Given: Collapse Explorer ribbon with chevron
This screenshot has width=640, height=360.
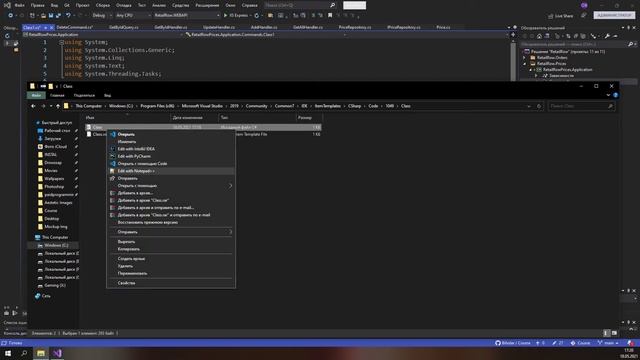Looking at the screenshot, I should tap(608, 95).
